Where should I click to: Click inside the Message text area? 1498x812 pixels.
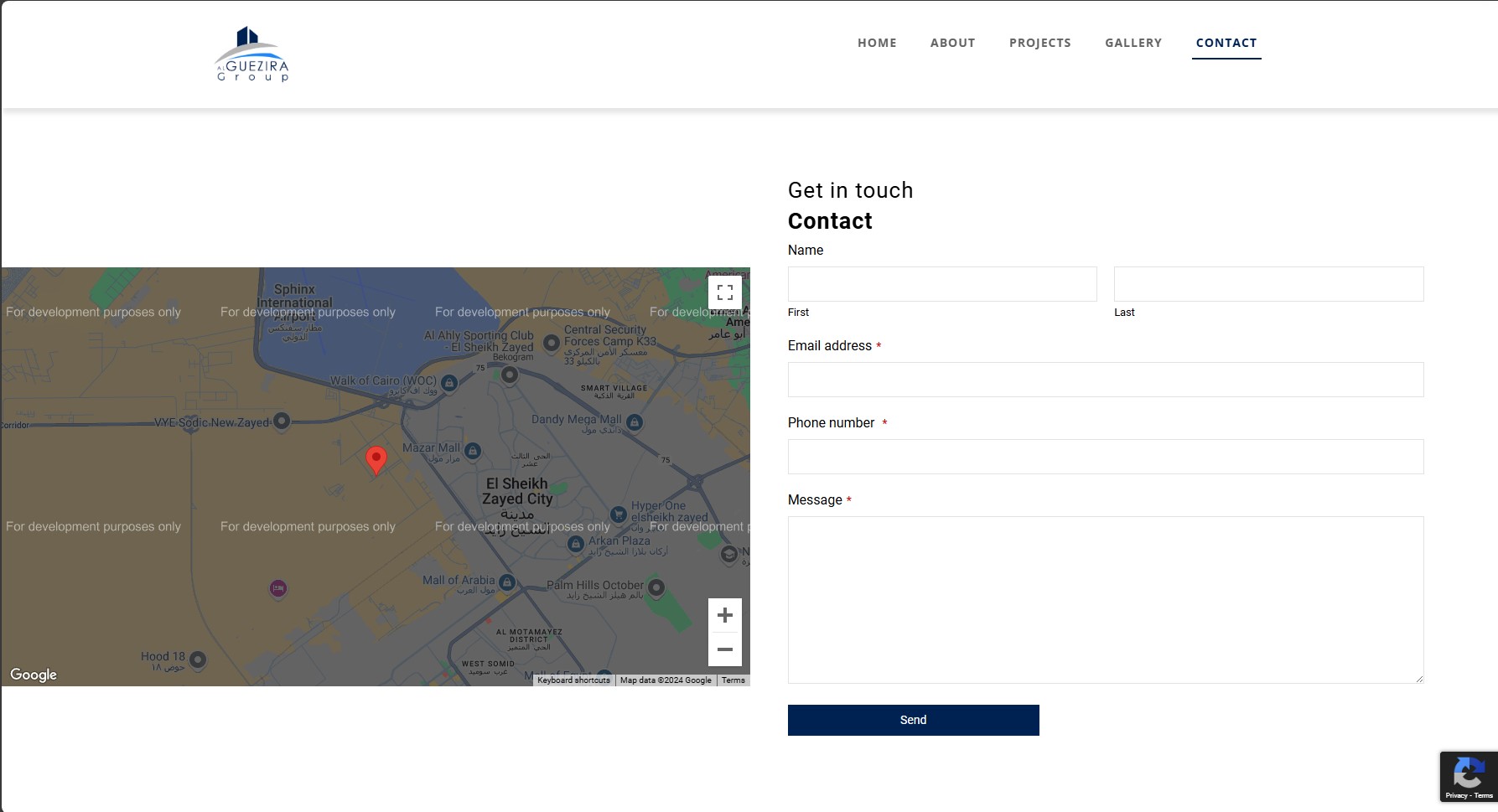1106,600
